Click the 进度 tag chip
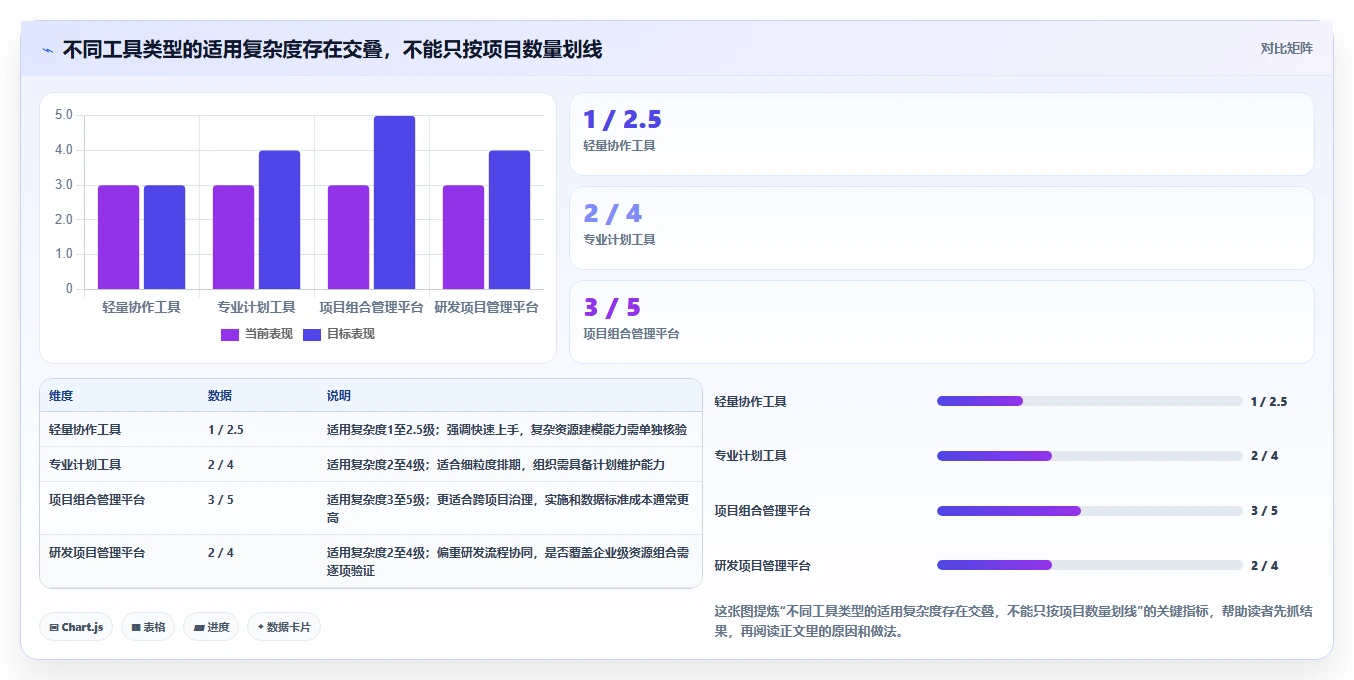 (211, 627)
